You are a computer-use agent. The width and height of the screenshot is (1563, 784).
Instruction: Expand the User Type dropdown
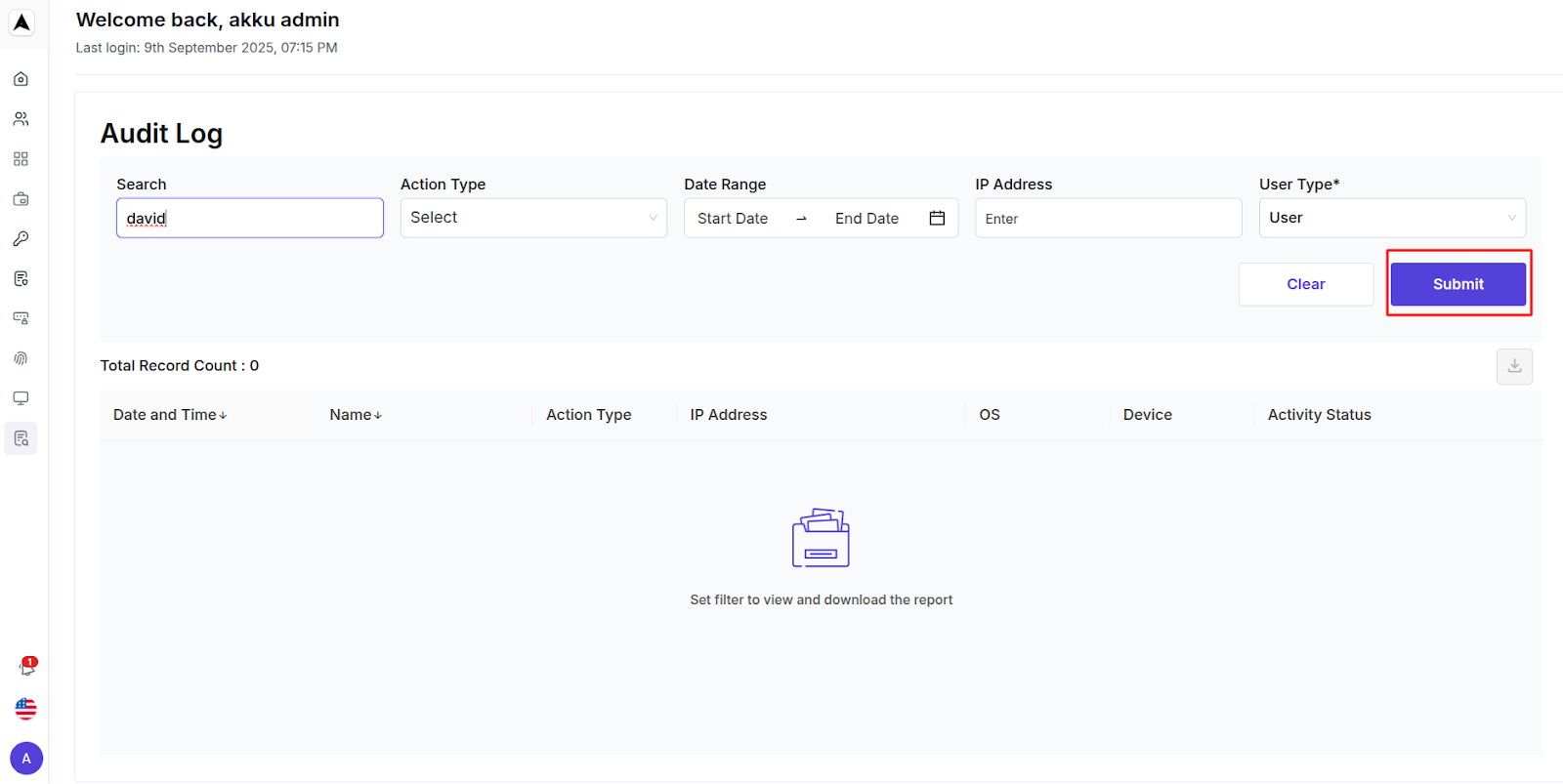tap(1392, 218)
